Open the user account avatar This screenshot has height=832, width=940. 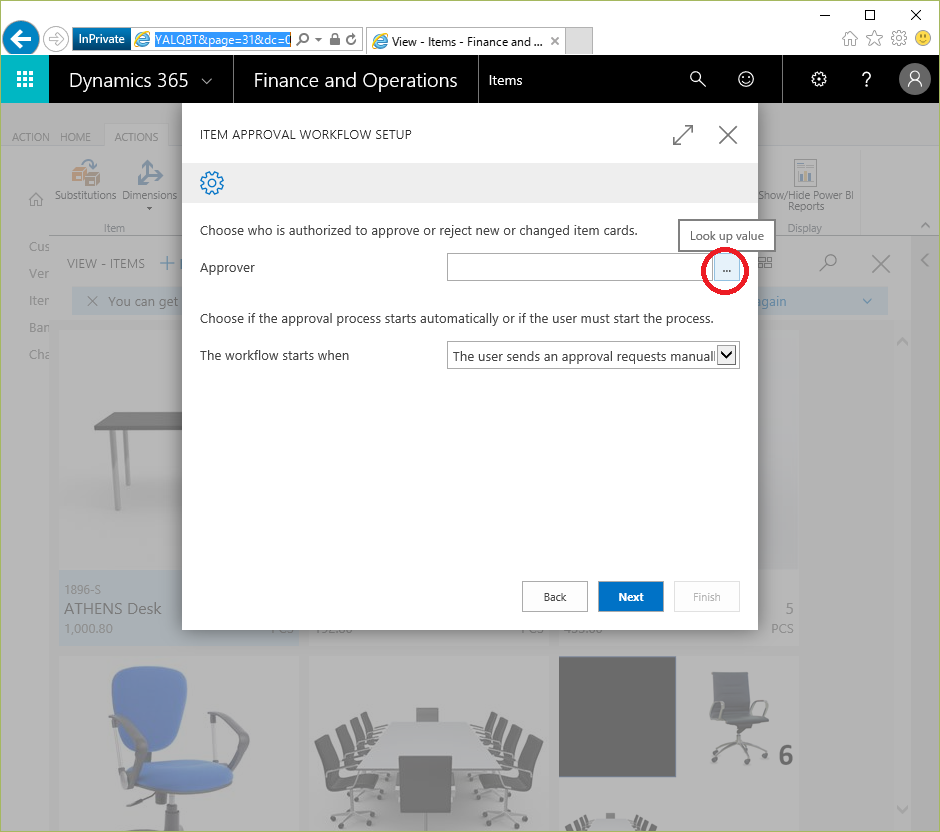pos(914,80)
